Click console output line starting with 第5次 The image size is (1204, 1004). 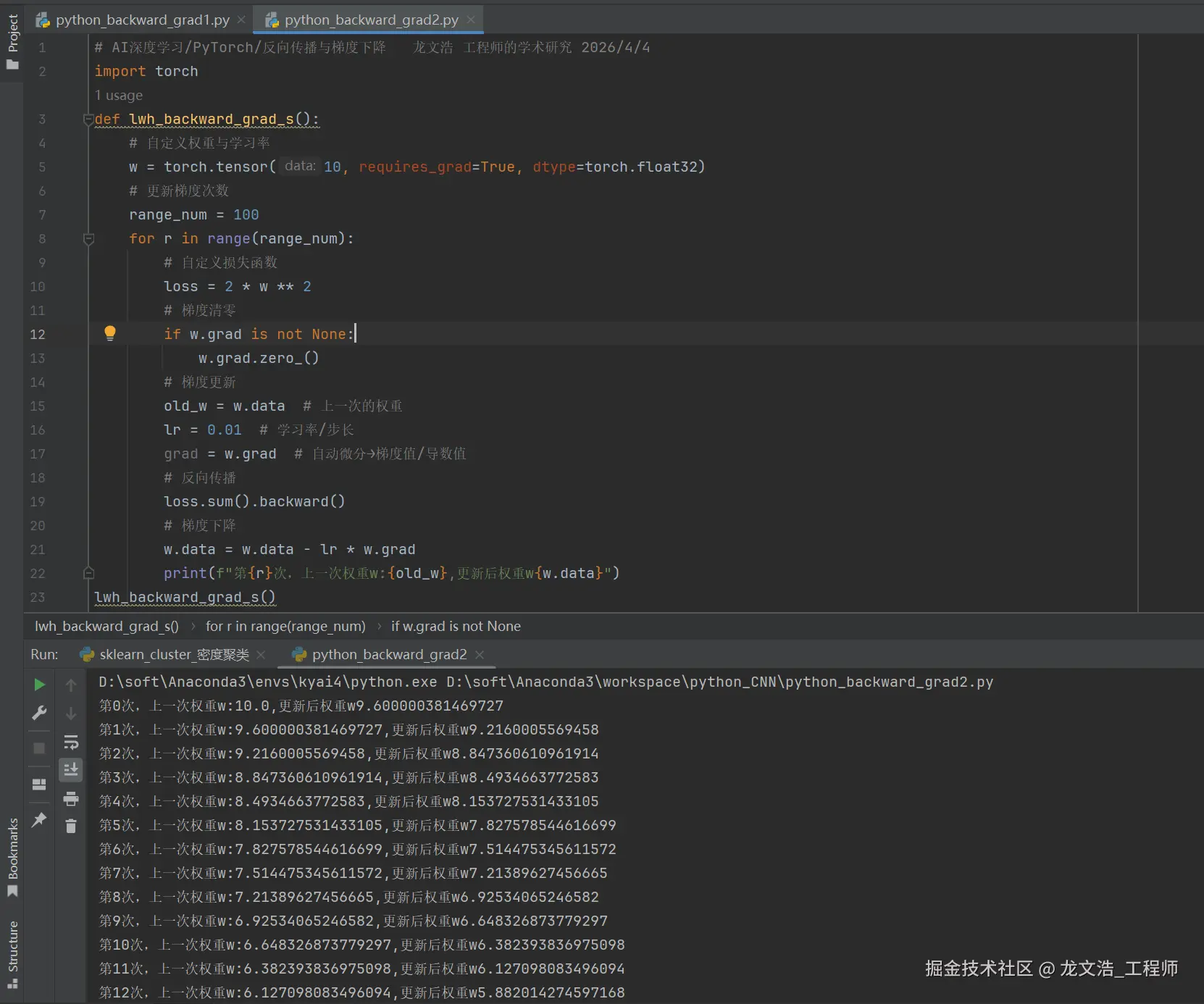pos(358,826)
